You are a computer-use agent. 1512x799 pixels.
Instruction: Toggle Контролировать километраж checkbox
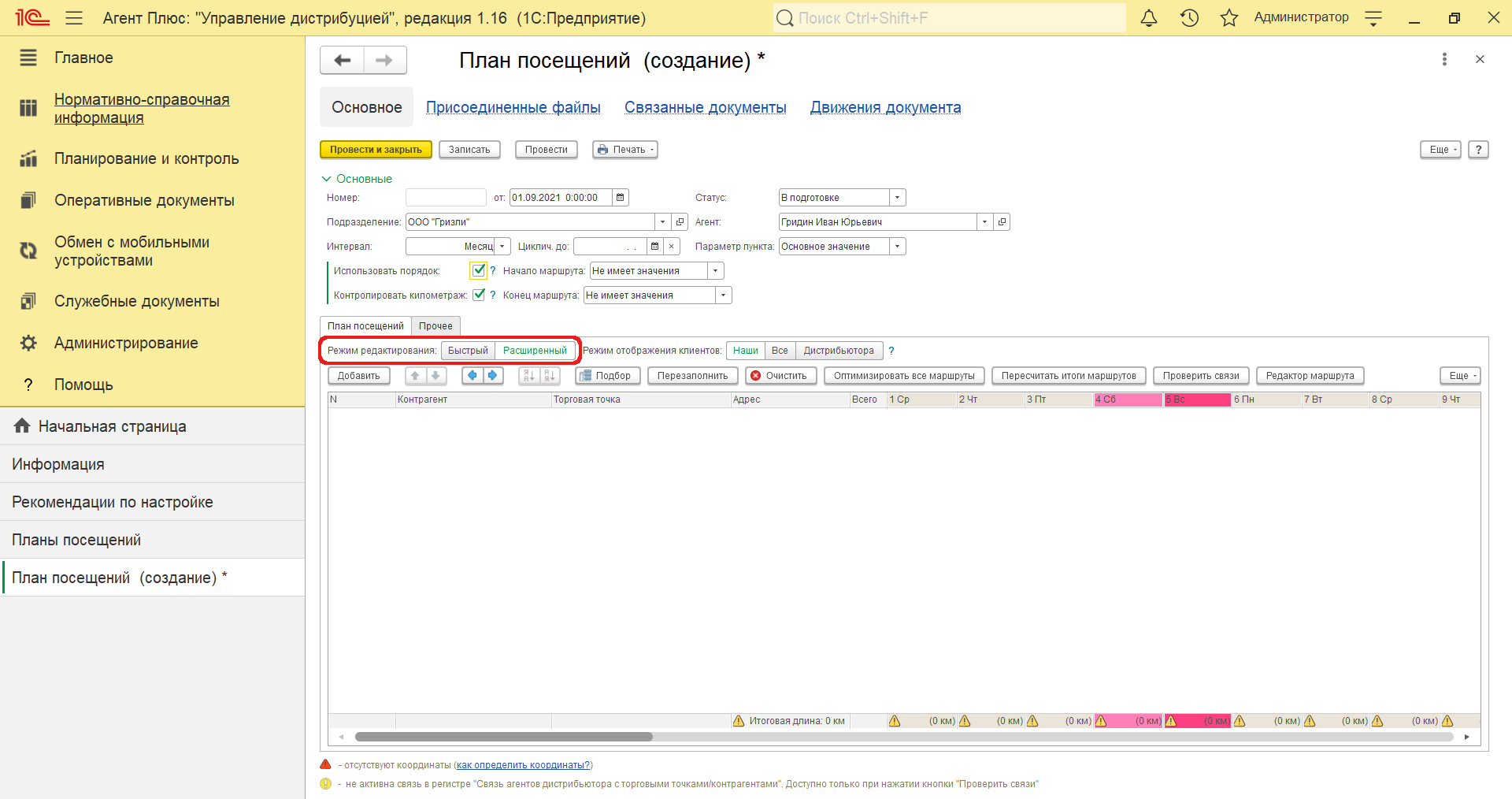(478, 295)
